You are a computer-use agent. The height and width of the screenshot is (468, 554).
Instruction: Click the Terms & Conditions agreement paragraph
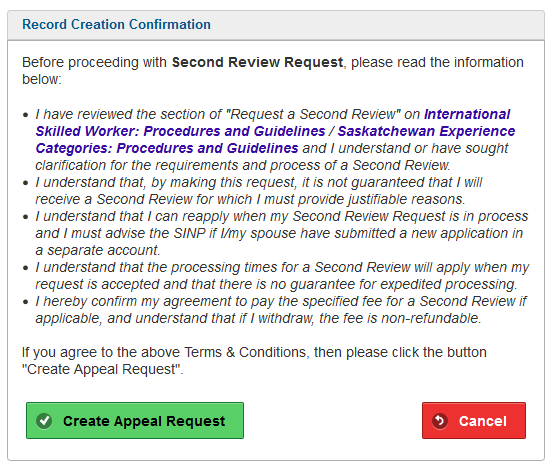point(254,361)
